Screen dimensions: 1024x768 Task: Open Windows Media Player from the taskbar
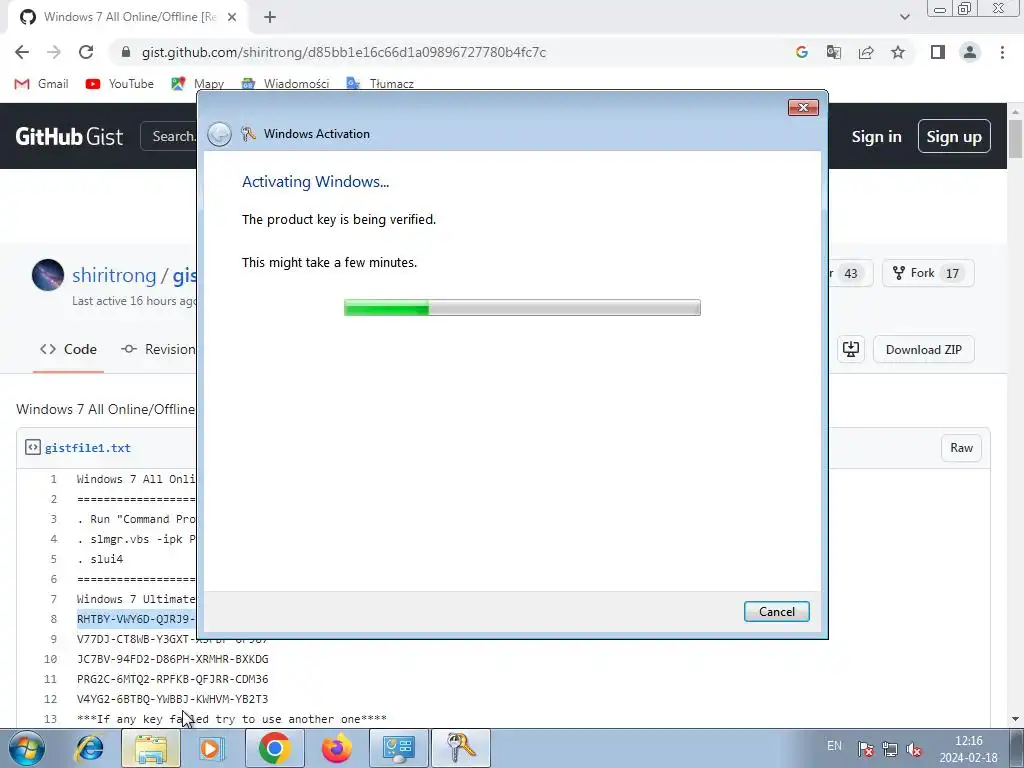[x=212, y=748]
